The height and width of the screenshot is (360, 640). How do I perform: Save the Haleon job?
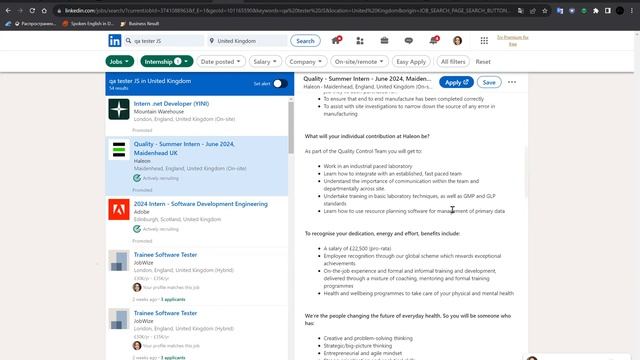[x=489, y=82]
